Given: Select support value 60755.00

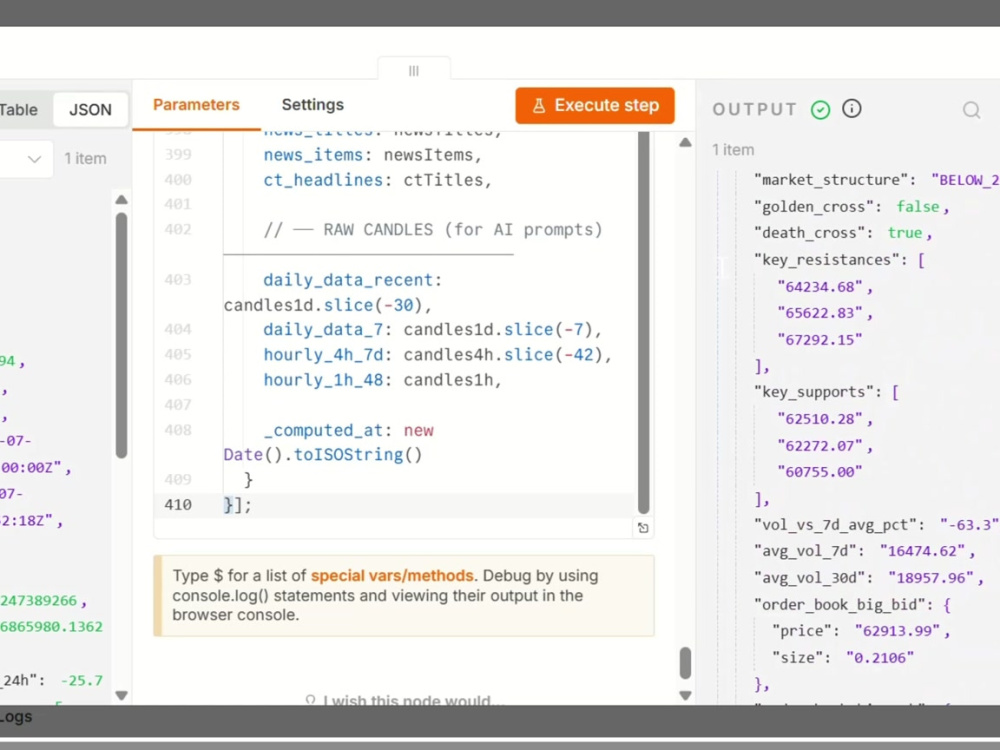Looking at the screenshot, I should click(x=820, y=472).
